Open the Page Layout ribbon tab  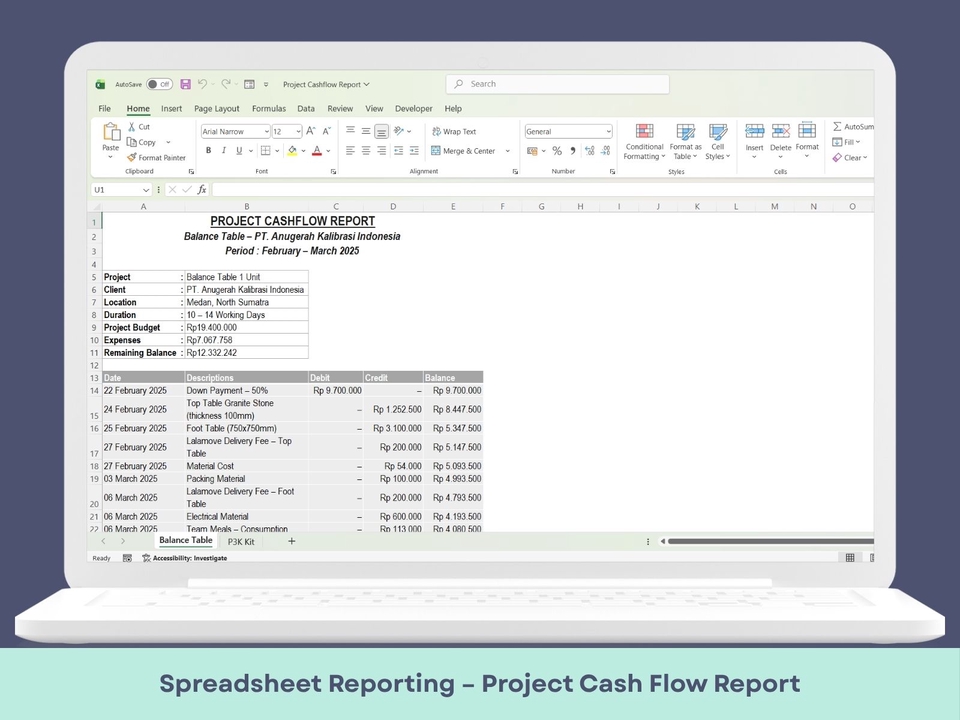(216, 108)
